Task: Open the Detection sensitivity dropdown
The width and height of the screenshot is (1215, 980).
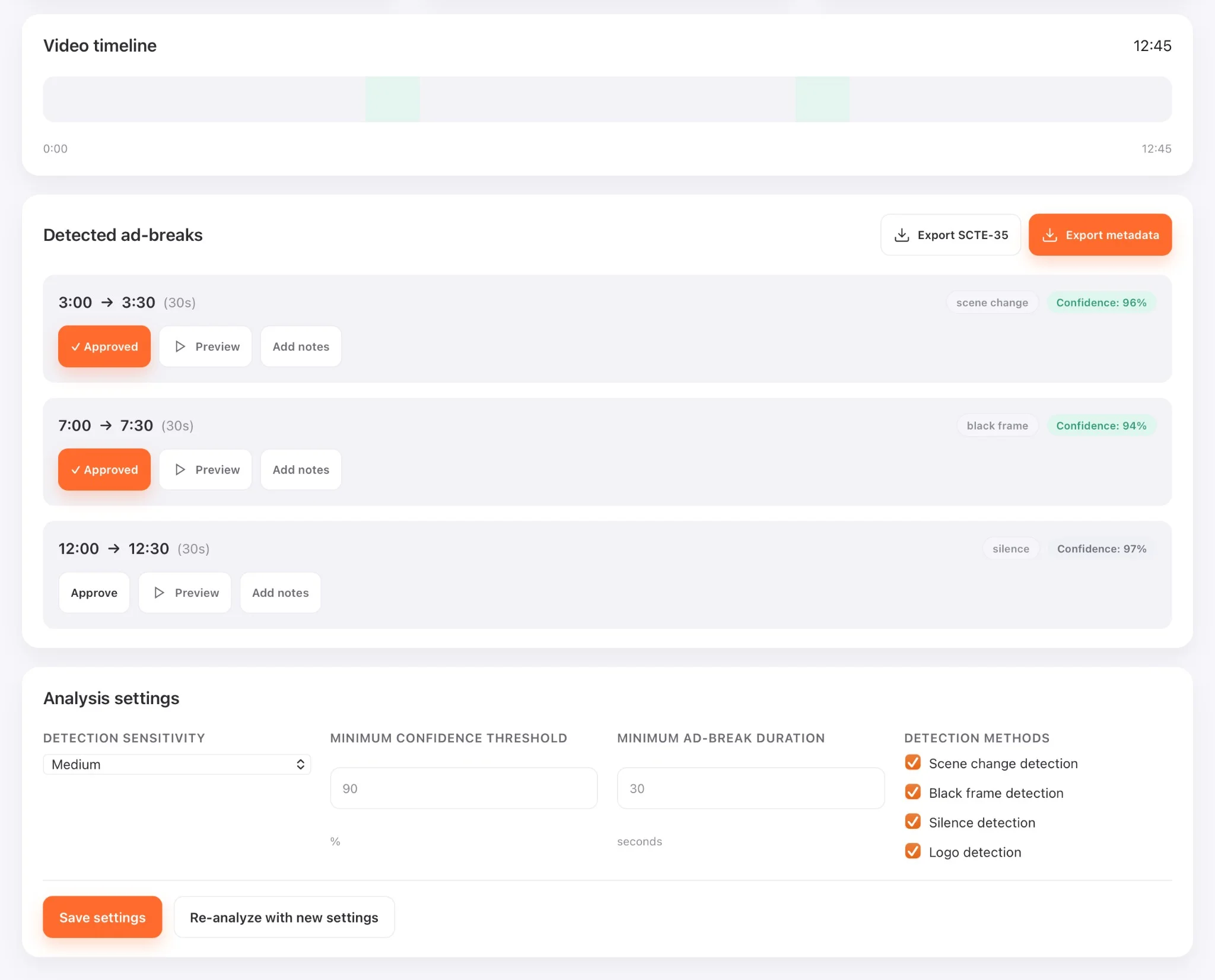Action: pyautogui.click(x=177, y=764)
